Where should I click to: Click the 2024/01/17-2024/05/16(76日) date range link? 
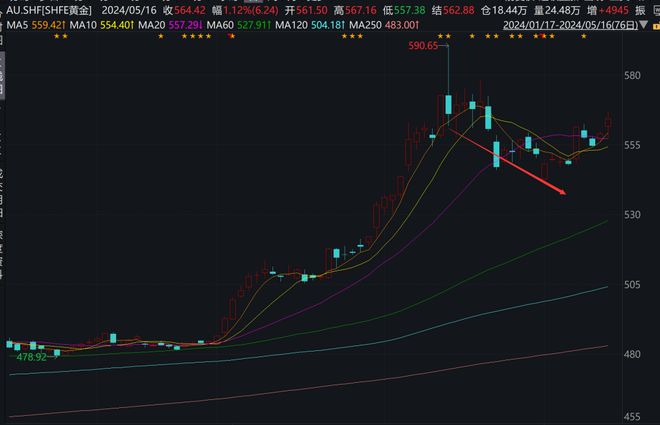pyautogui.click(x=570, y=25)
